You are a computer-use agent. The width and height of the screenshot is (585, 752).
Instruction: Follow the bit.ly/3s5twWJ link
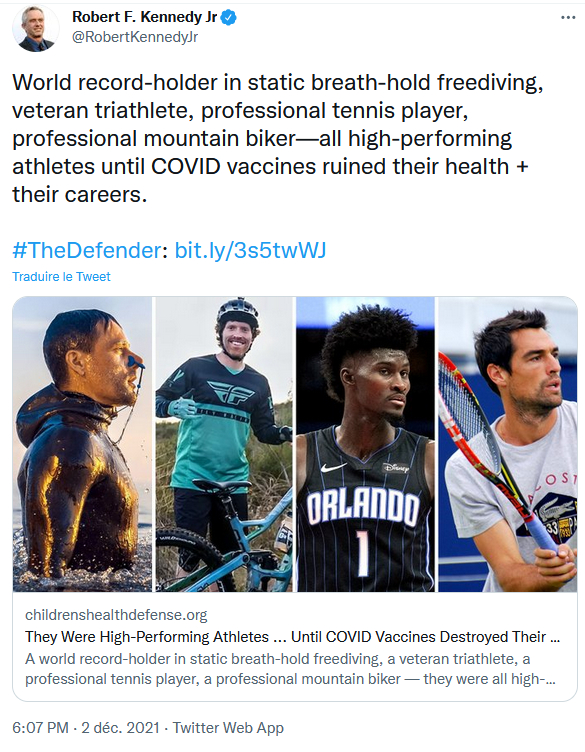(x=250, y=250)
